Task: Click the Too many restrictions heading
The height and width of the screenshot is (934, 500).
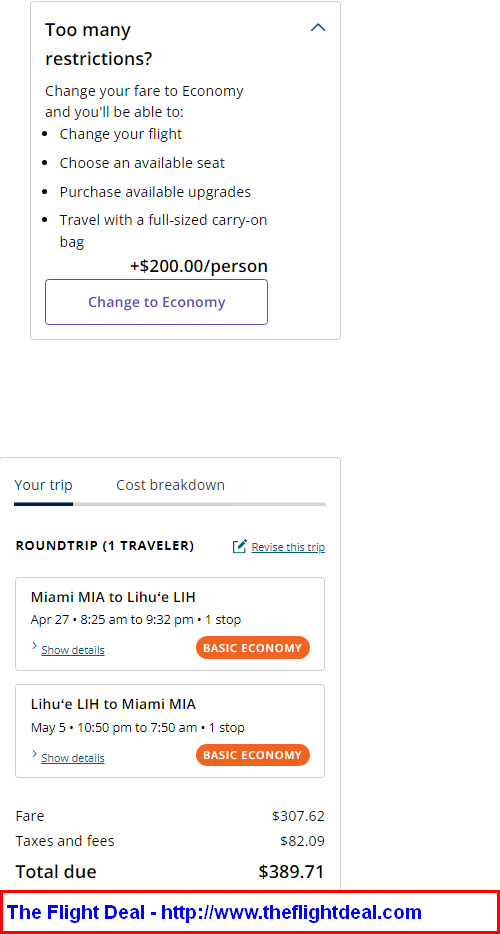Action: point(98,44)
